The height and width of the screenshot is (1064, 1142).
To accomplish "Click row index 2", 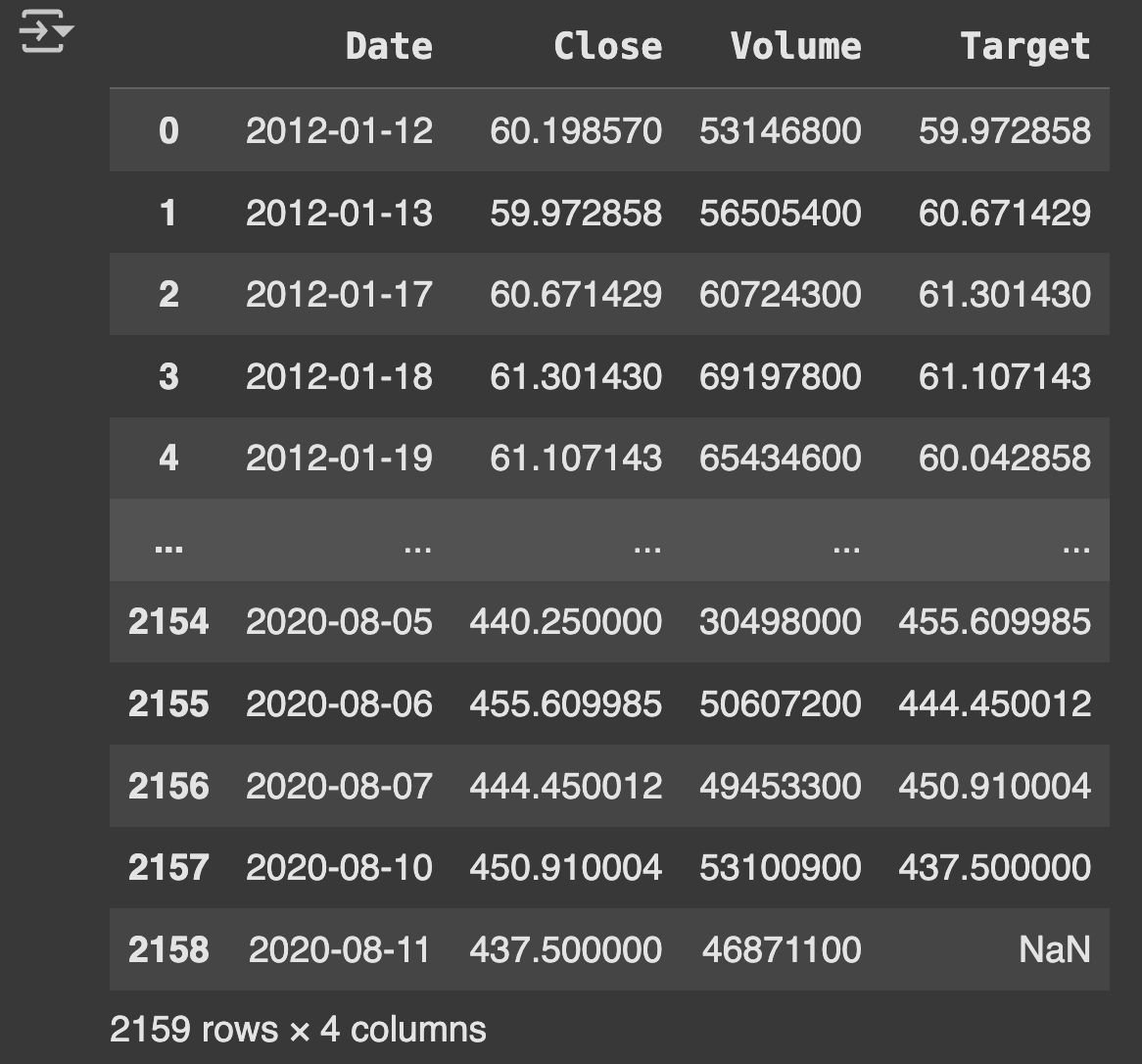I will pos(168,295).
